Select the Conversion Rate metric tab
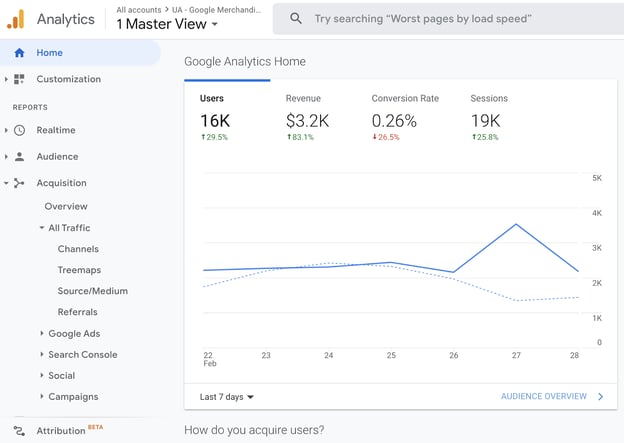This screenshot has height=443, width=624. click(405, 119)
